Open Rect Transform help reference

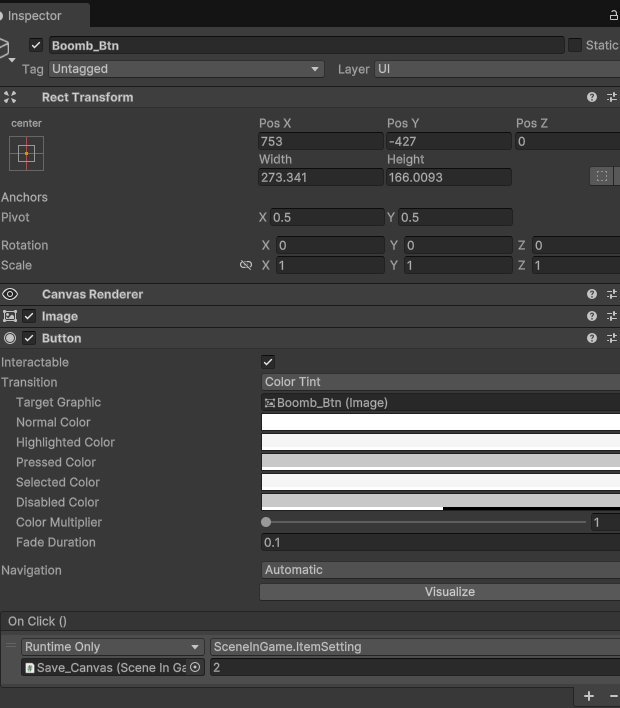point(592,97)
